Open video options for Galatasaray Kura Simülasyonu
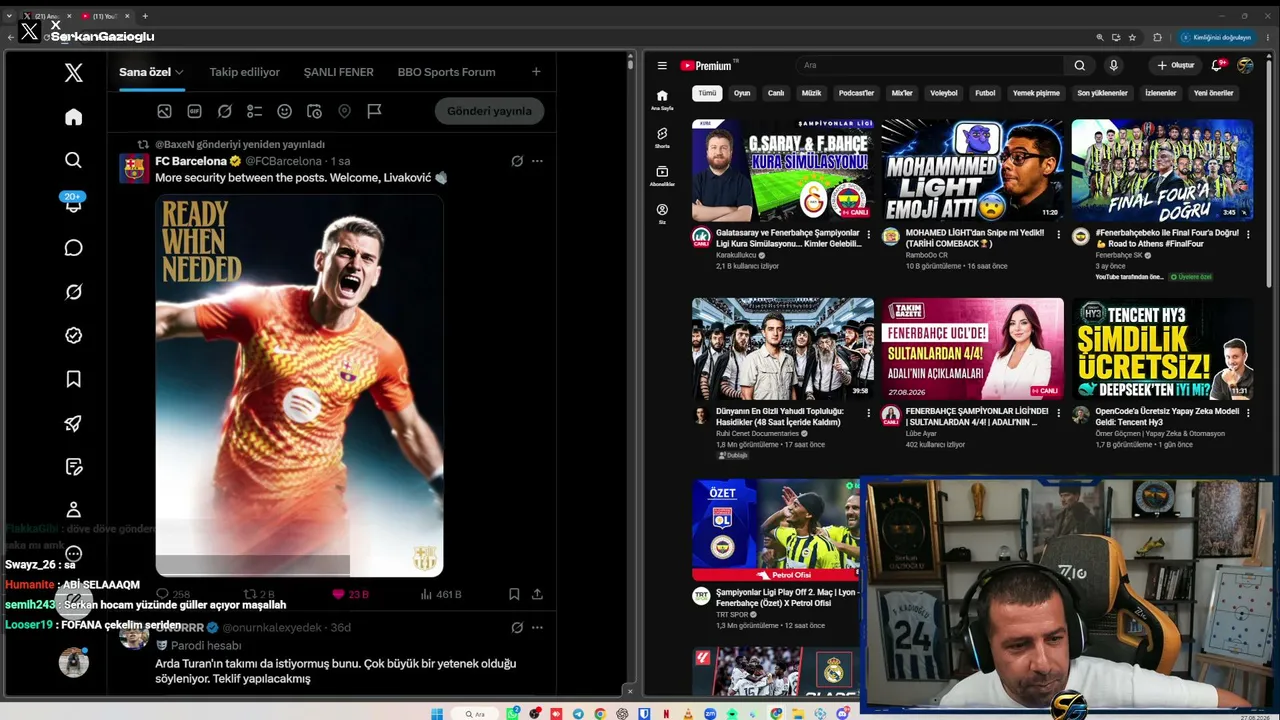Viewport: 1280px width, 720px height. click(x=868, y=235)
